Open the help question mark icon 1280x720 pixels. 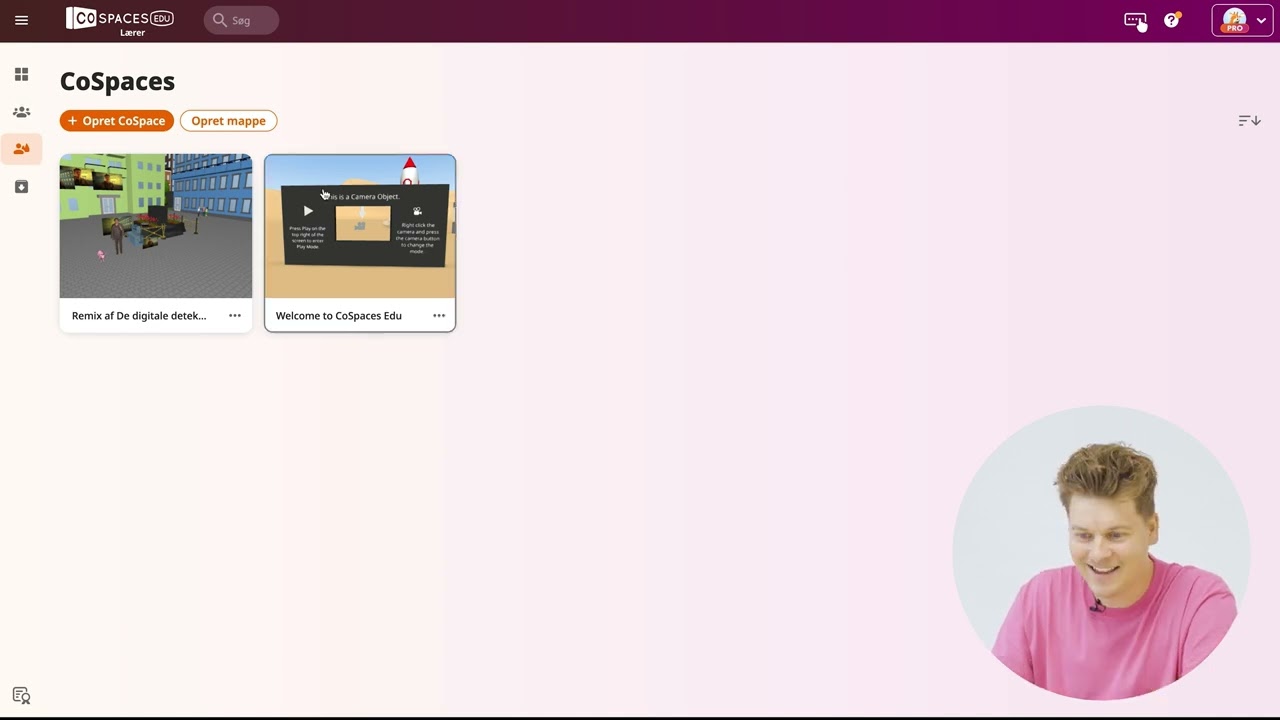(1172, 20)
